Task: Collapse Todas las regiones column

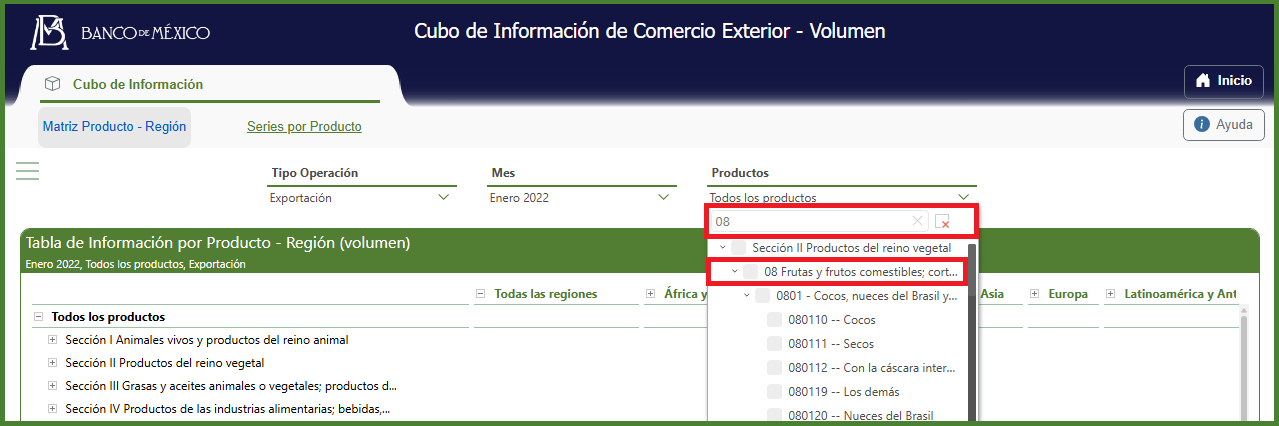Action: coord(481,294)
